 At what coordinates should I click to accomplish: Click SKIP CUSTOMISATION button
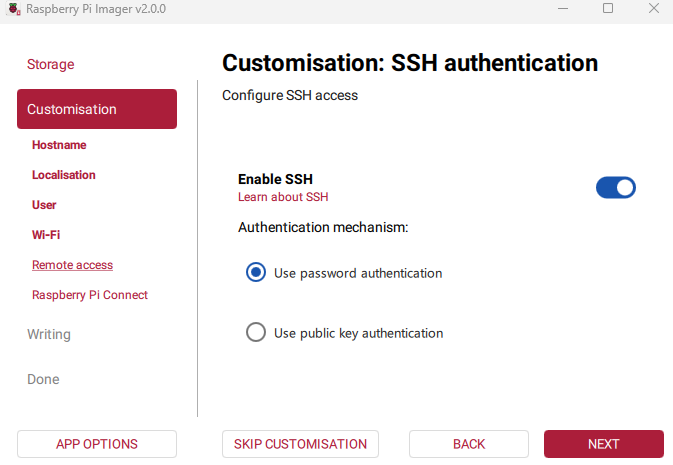300,444
